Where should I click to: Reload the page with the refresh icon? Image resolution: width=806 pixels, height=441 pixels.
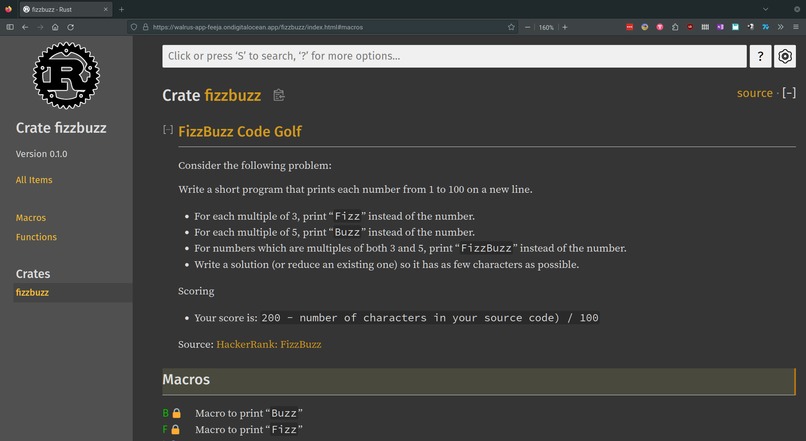click(70, 27)
